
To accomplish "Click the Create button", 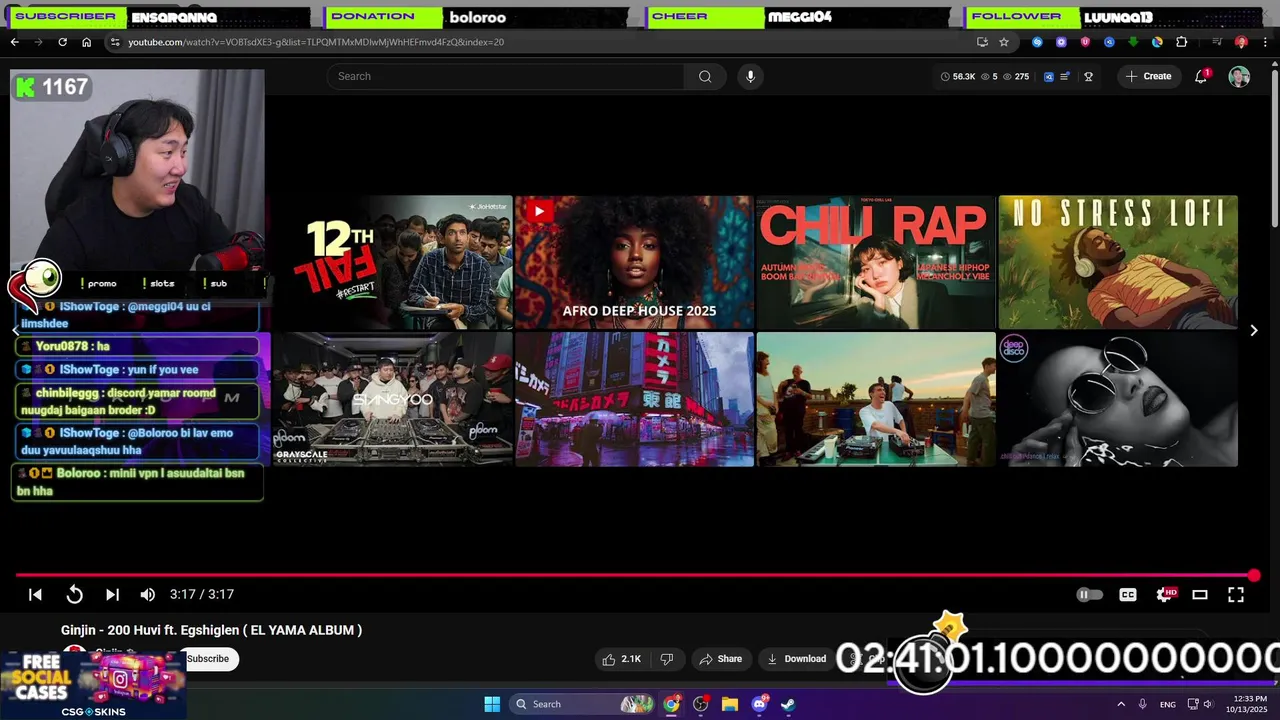I will click(x=1148, y=76).
